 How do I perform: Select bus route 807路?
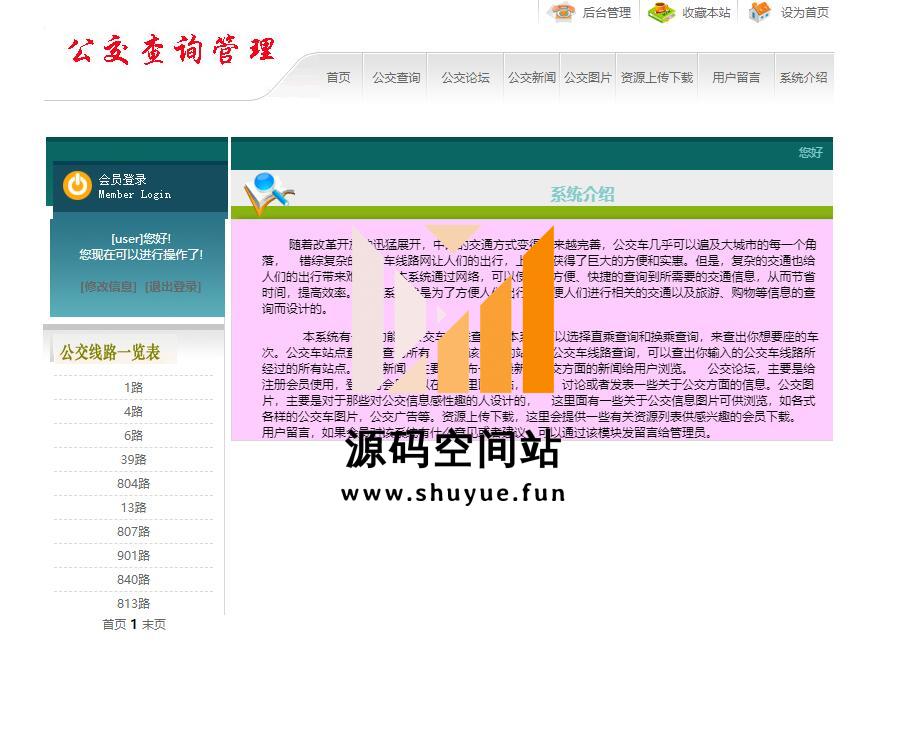click(x=134, y=532)
